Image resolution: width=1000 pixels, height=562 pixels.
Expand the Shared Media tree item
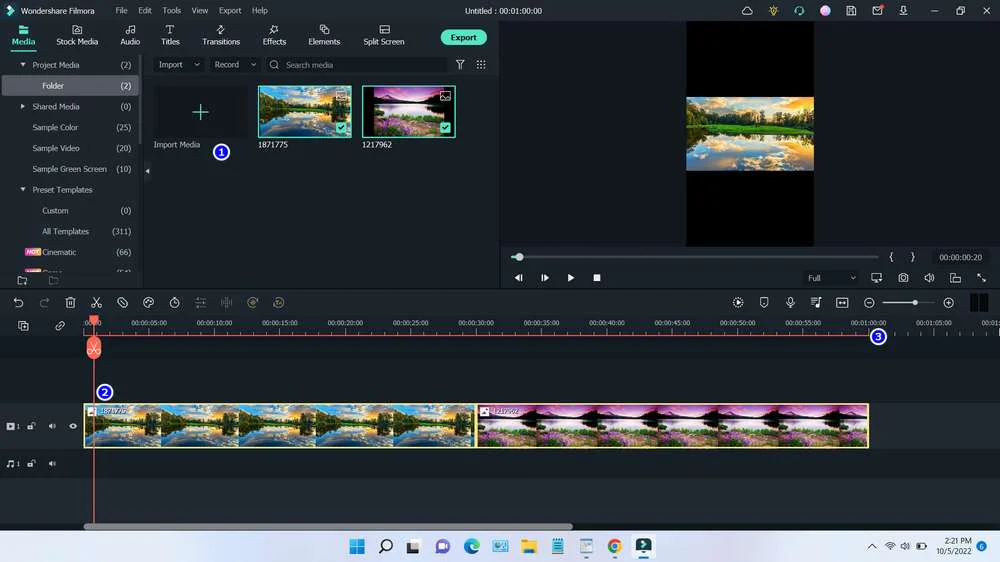click(23, 107)
